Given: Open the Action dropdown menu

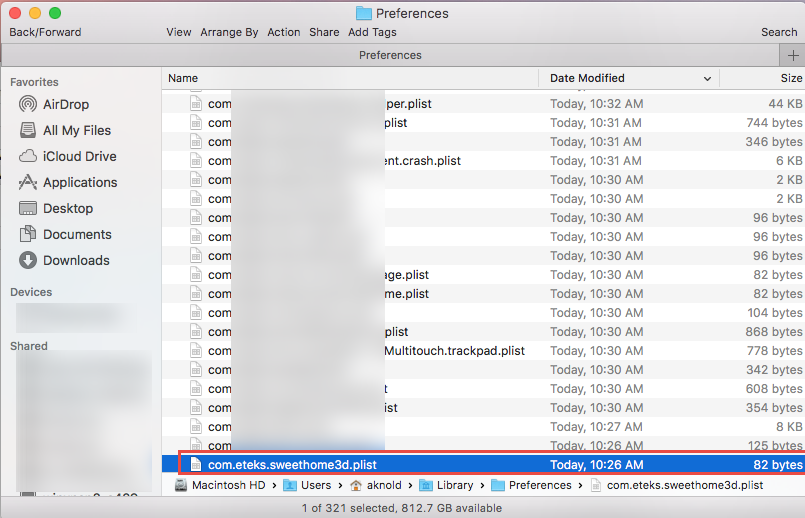Looking at the screenshot, I should [284, 32].
